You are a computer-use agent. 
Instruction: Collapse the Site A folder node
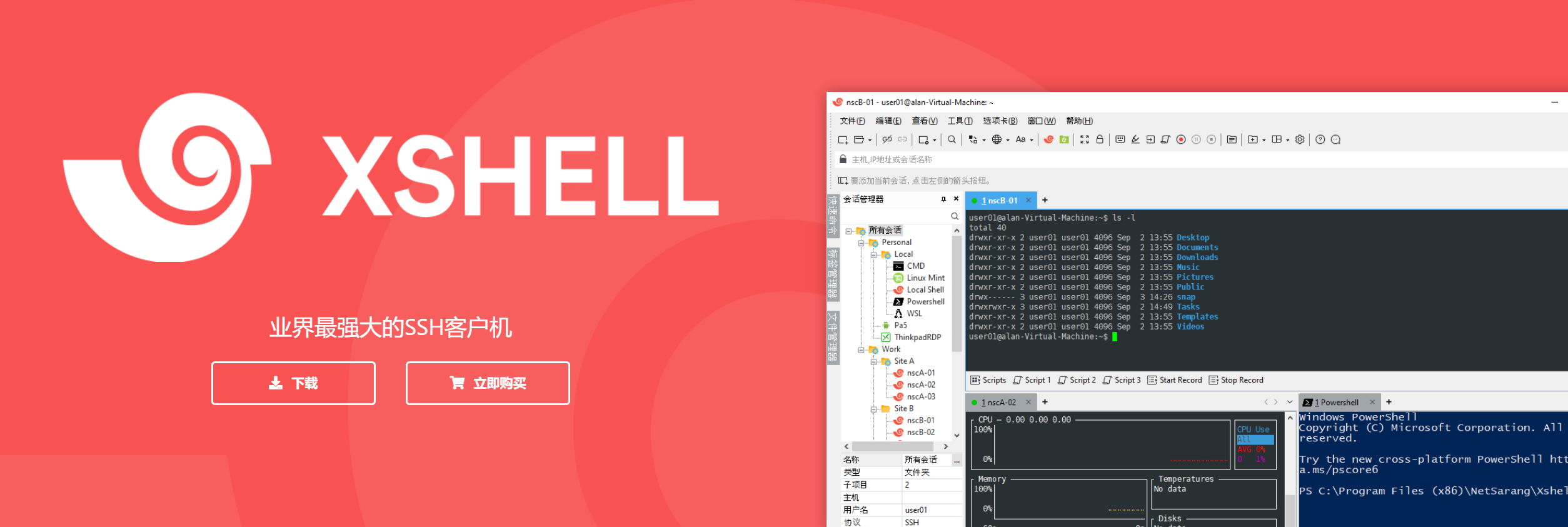coord(873,362)
